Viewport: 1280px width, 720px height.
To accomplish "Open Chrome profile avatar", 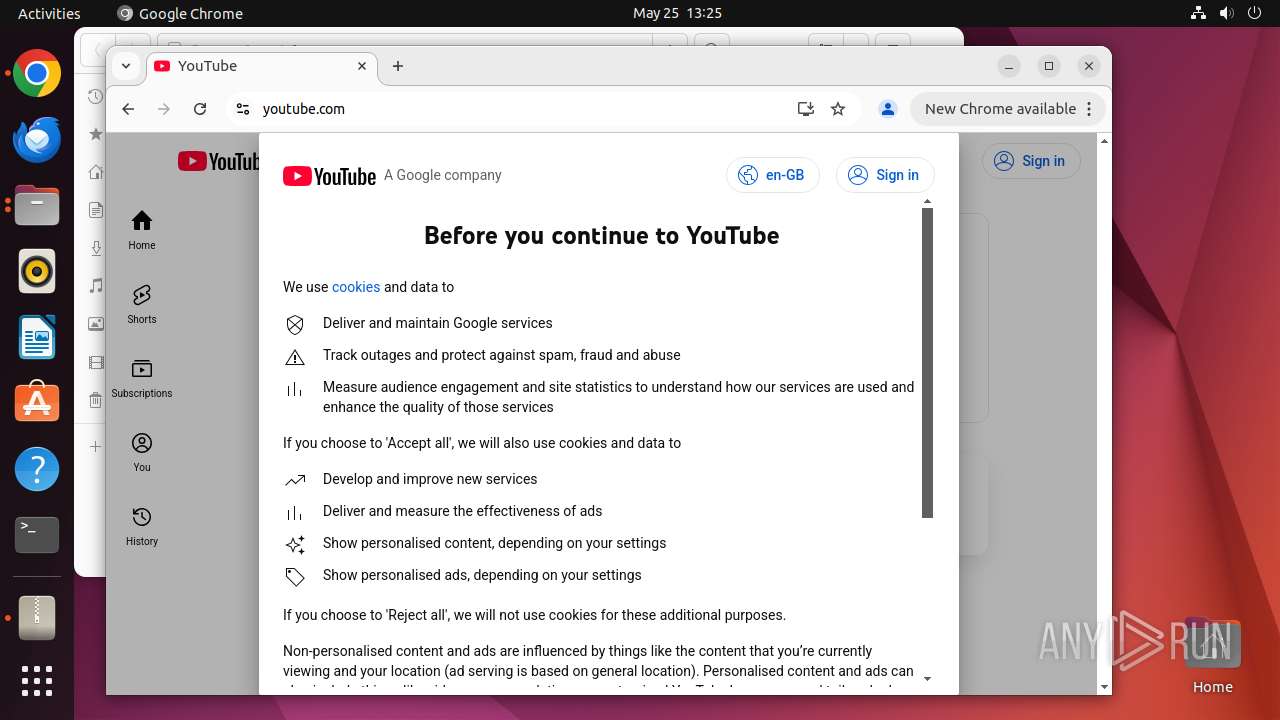I will click(887, 109).
